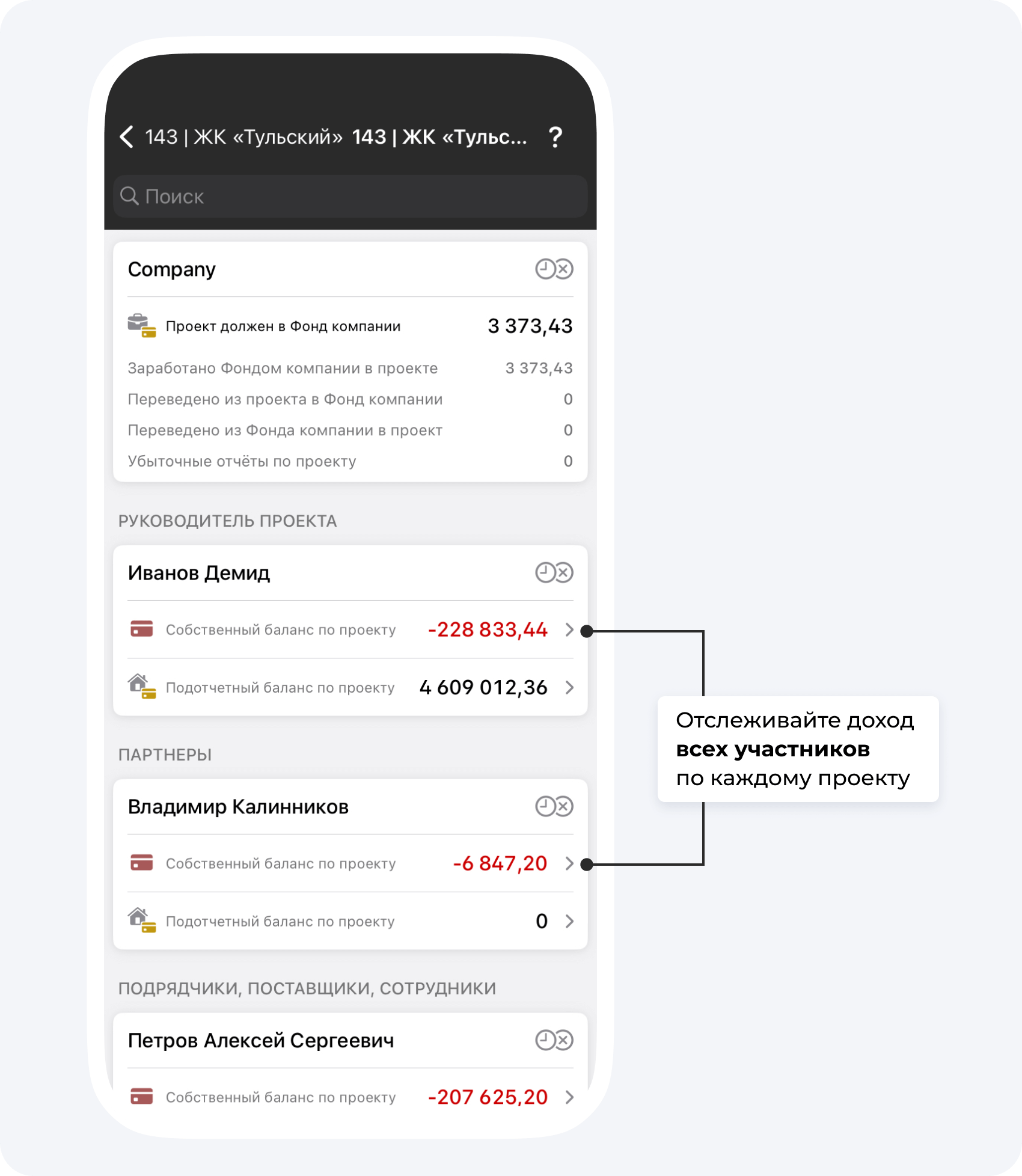This screenshot has width=1022, height=1176.
Task: Tap the back arrow in header
Action: [127, 137]
